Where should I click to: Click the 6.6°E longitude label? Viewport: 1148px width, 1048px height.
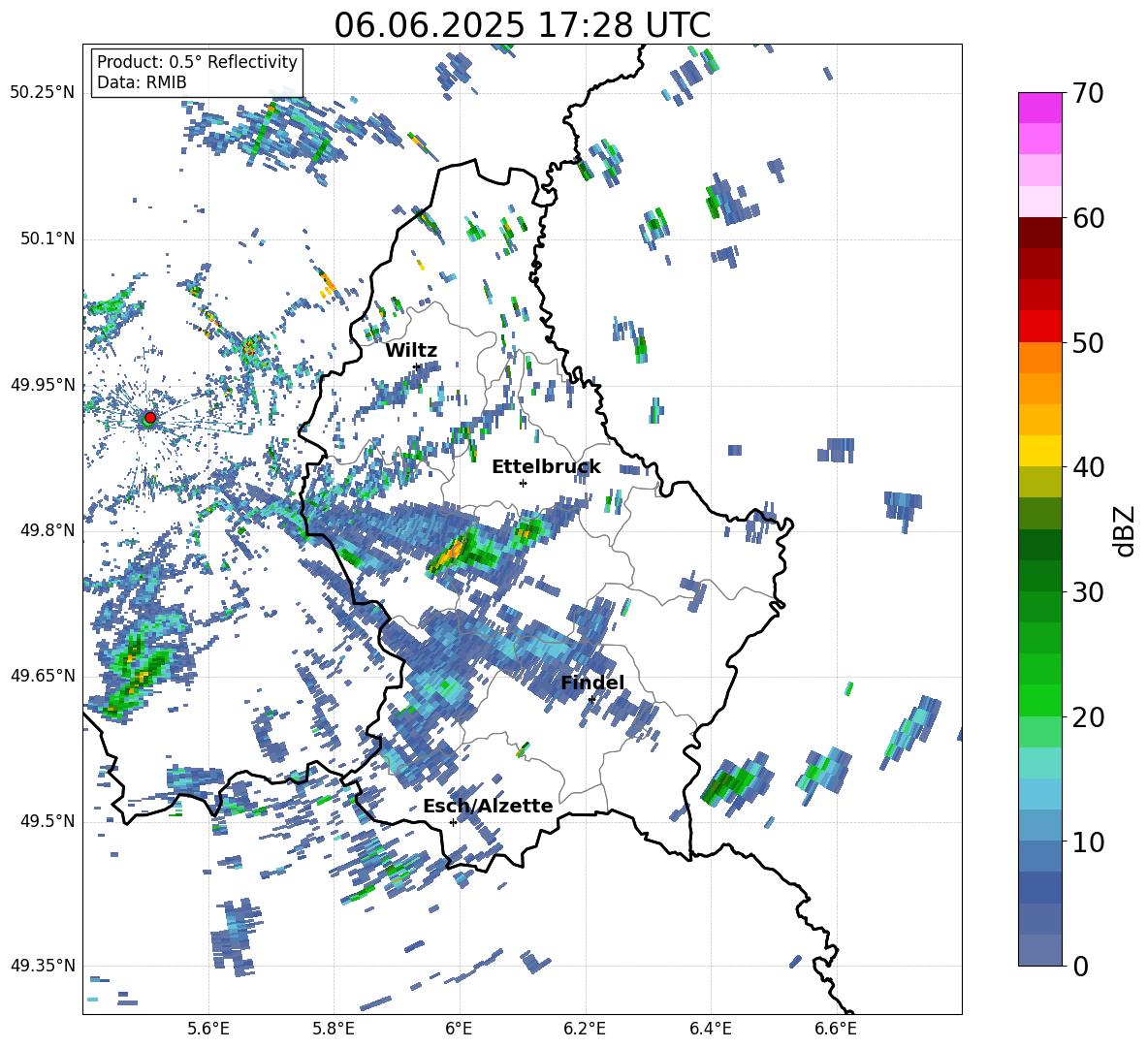coord(836,1029)
